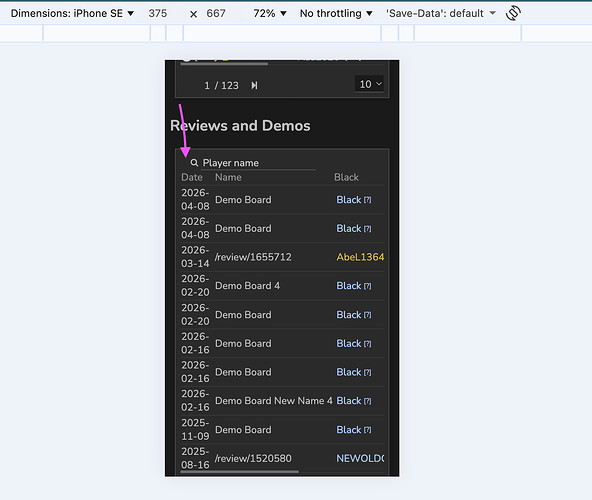Image resolution: width=592 pixels, height=500 pixels.
Task: Edit the viewport width field showing 375
Action: click(158, 13)
